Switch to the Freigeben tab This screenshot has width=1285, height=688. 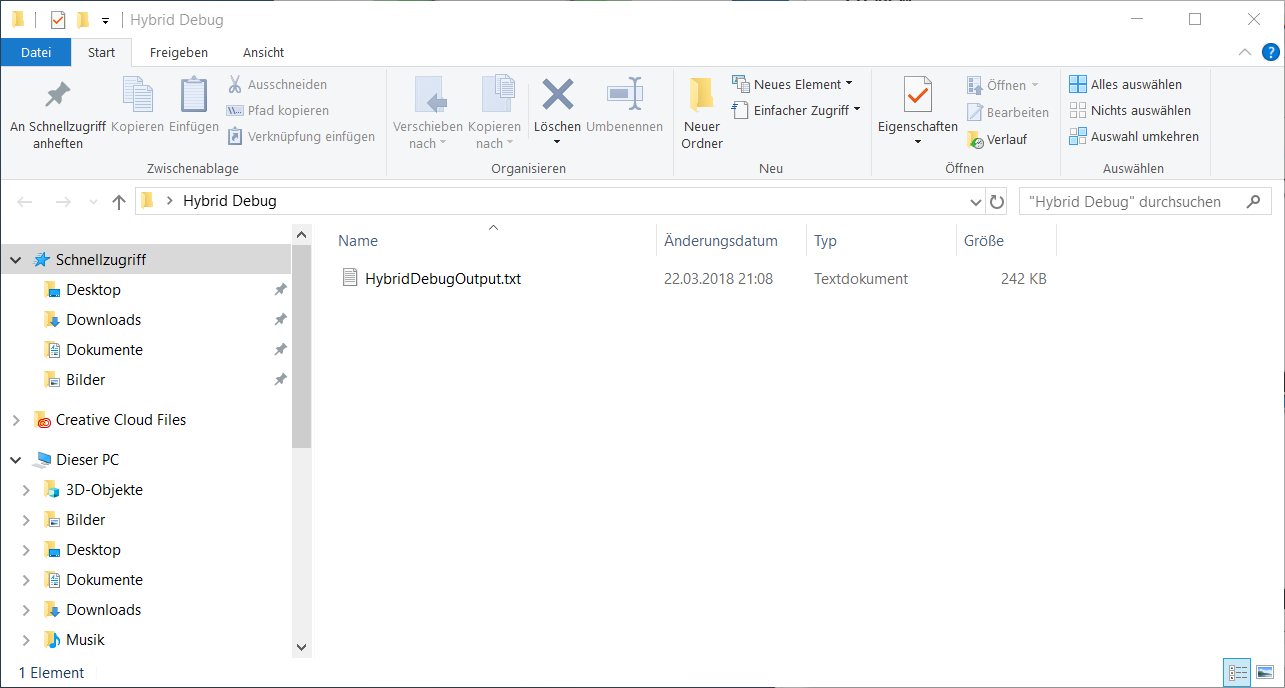click(179, 52)
